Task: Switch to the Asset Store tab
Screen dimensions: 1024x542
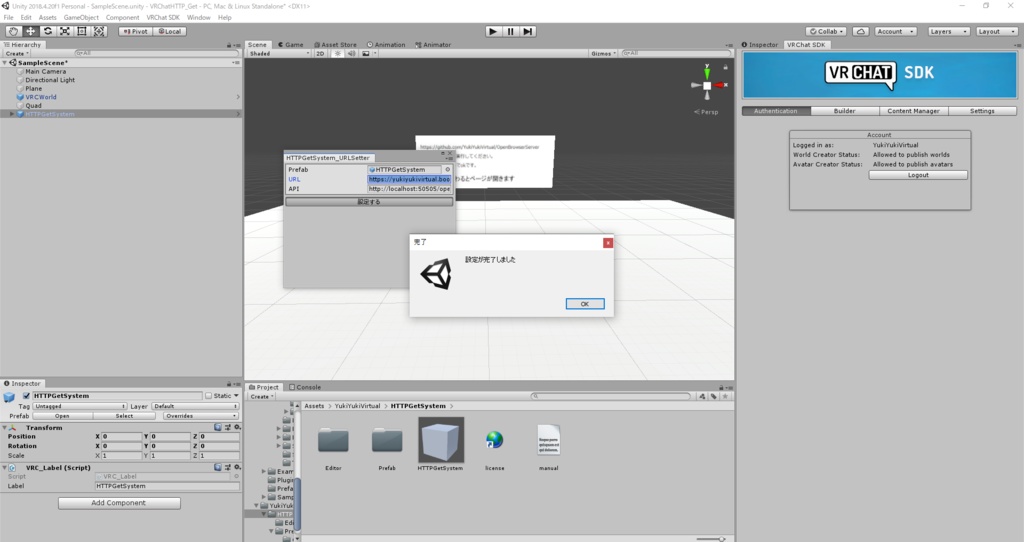Action: pyautogui.click(x=336, y=45)
